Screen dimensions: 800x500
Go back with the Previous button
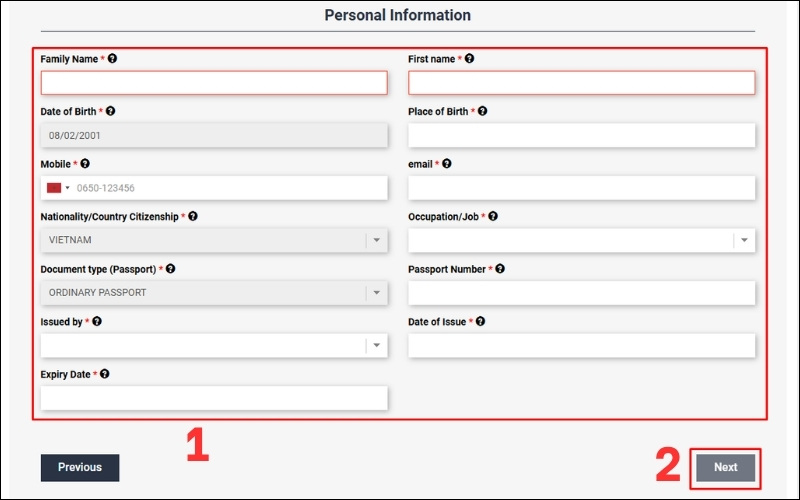80,467
